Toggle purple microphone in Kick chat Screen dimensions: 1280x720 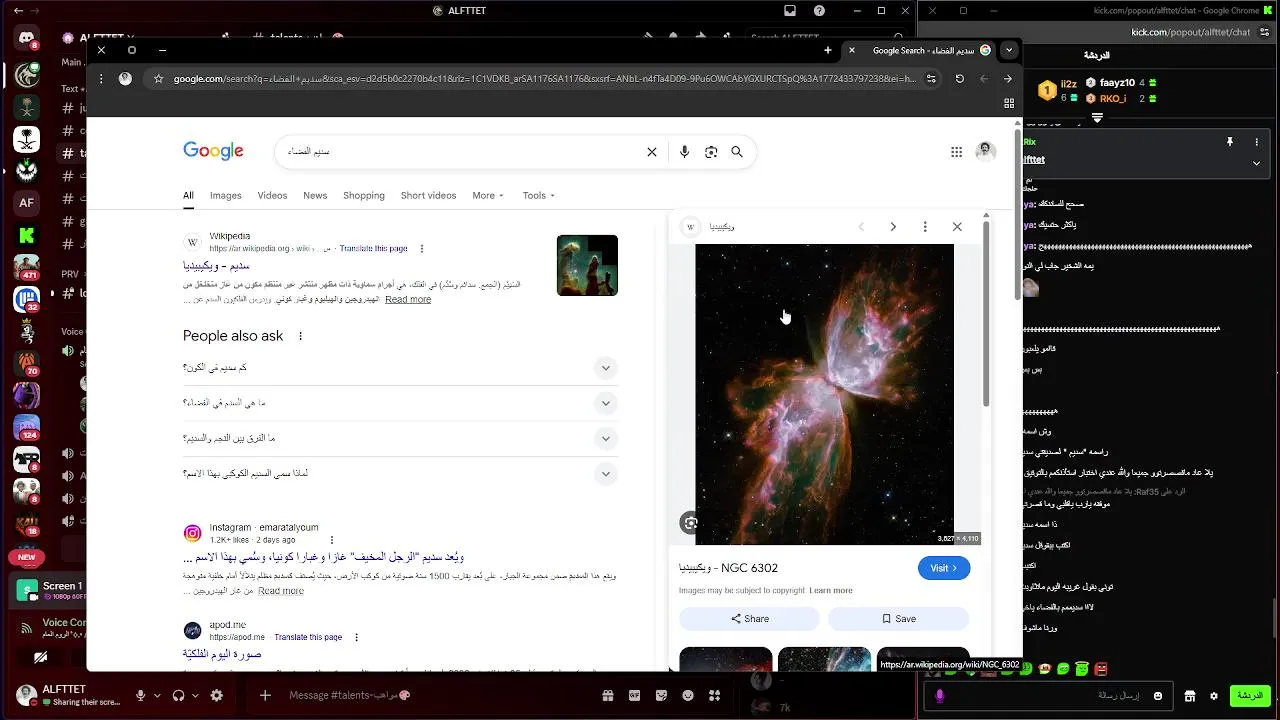(x=939, y=696)
